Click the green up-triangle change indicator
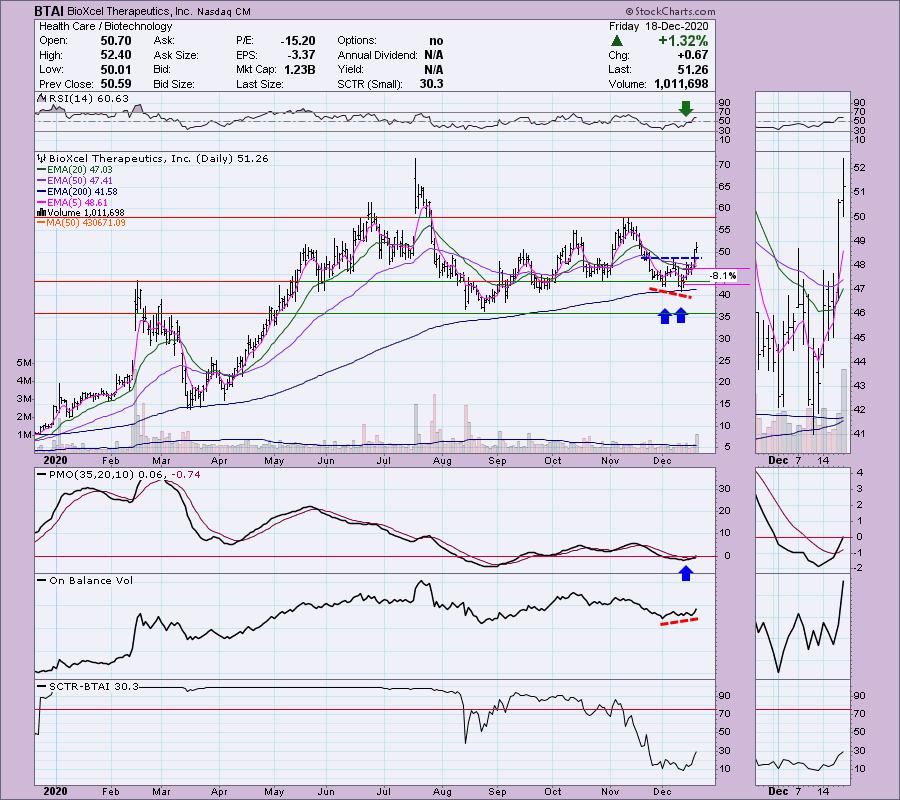The image size is (900, 800). 616,41
